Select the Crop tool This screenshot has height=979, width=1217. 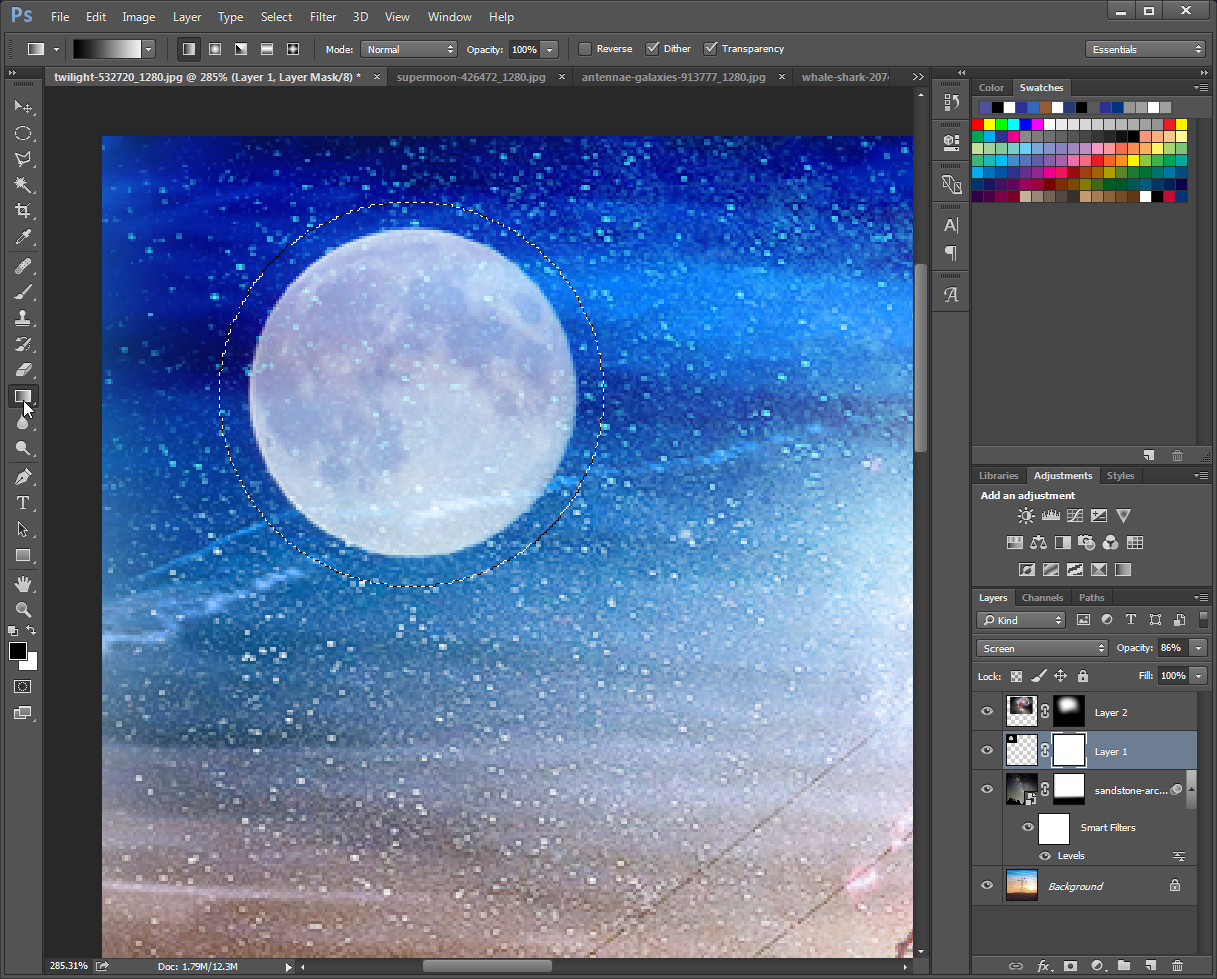coord(22,211)
